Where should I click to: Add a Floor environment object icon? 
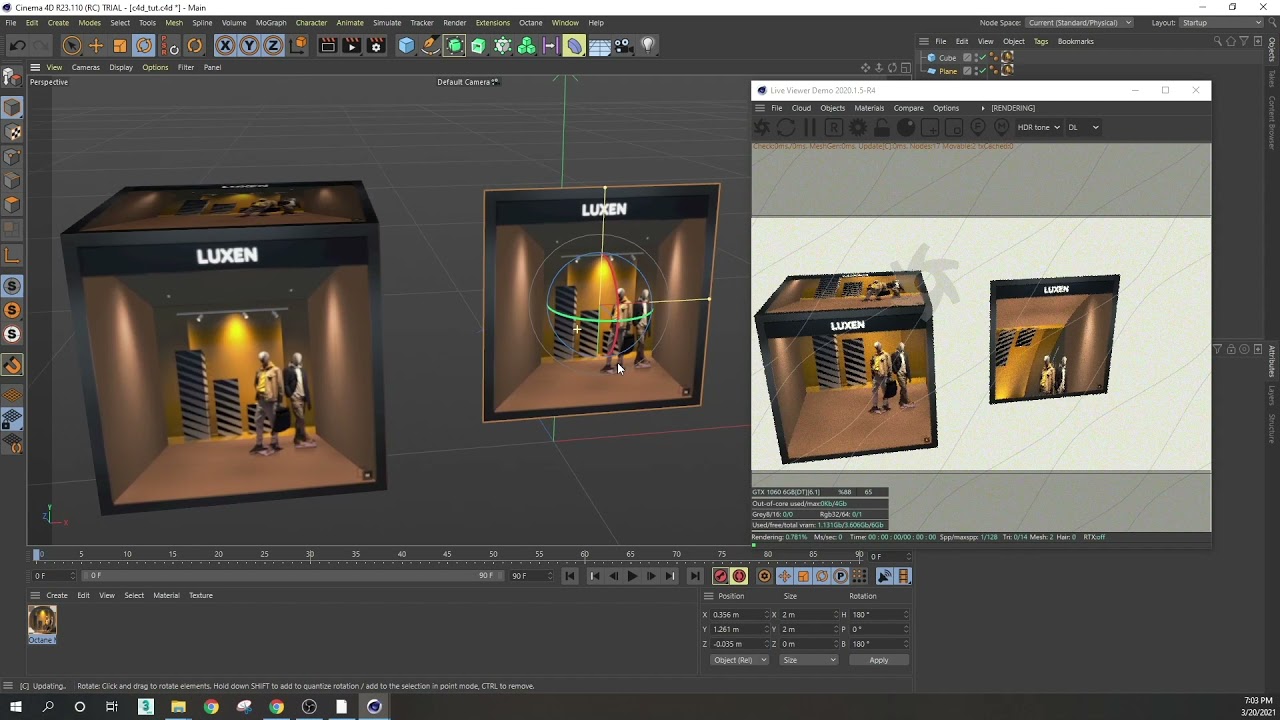(x=599, y=45)
